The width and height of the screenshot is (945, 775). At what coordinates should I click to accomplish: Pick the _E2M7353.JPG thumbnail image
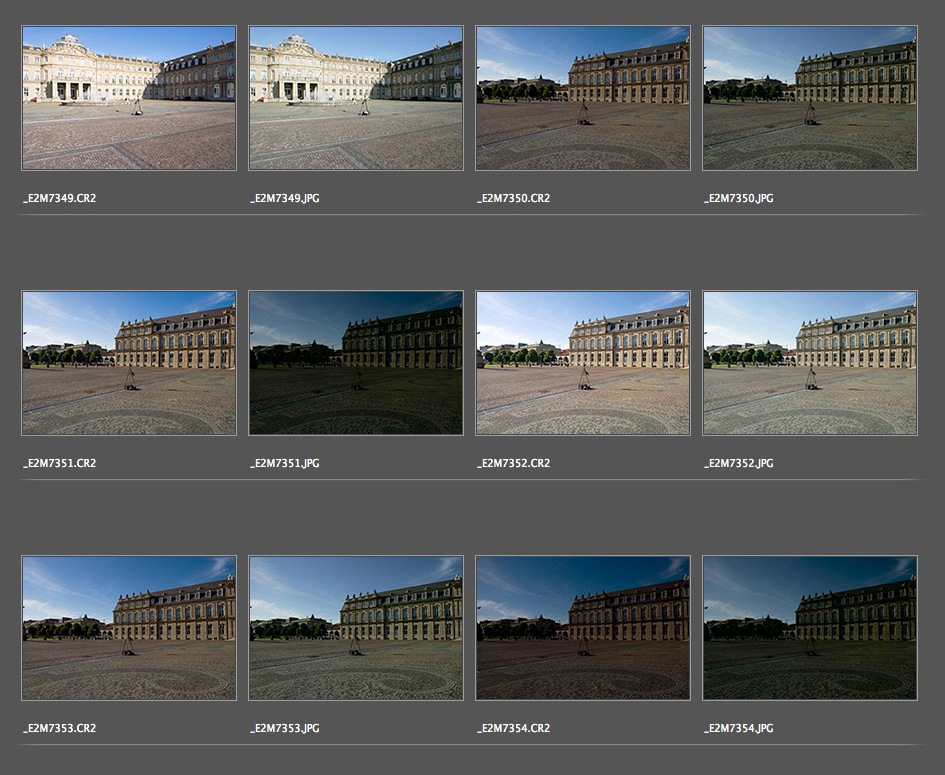tap(356, 628)
